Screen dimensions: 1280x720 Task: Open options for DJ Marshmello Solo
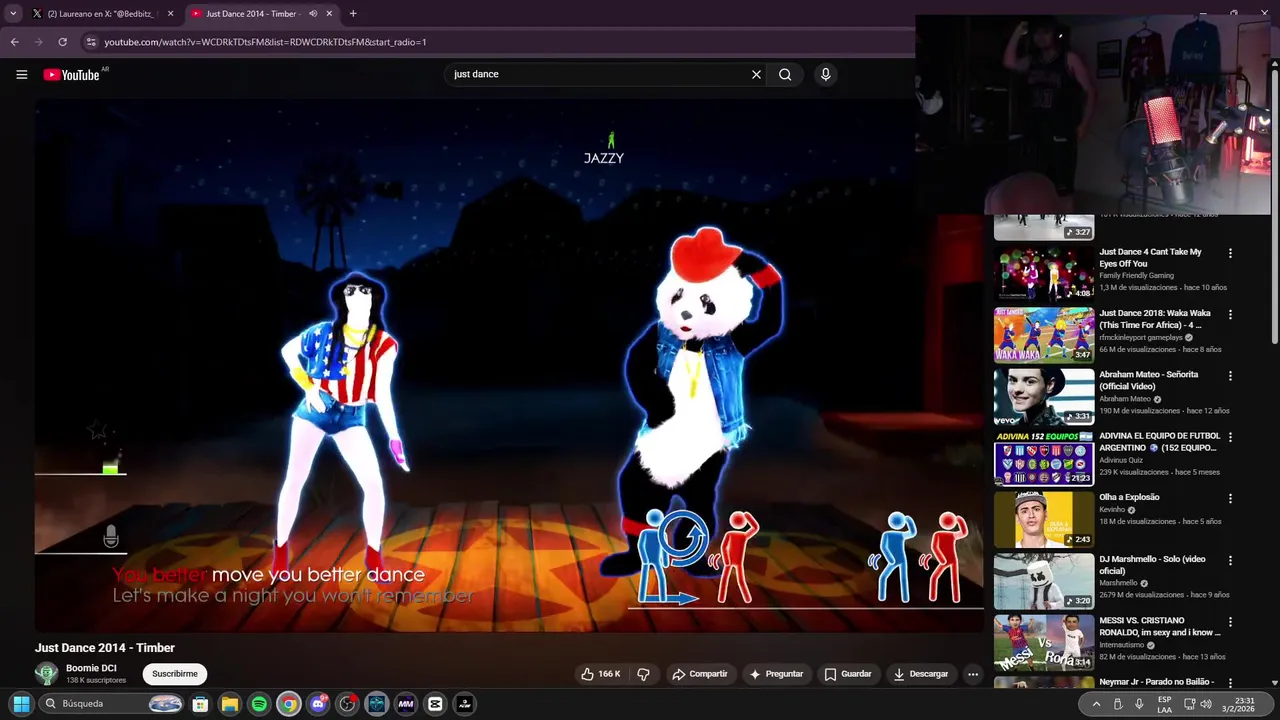click(x=1230, y=560)
